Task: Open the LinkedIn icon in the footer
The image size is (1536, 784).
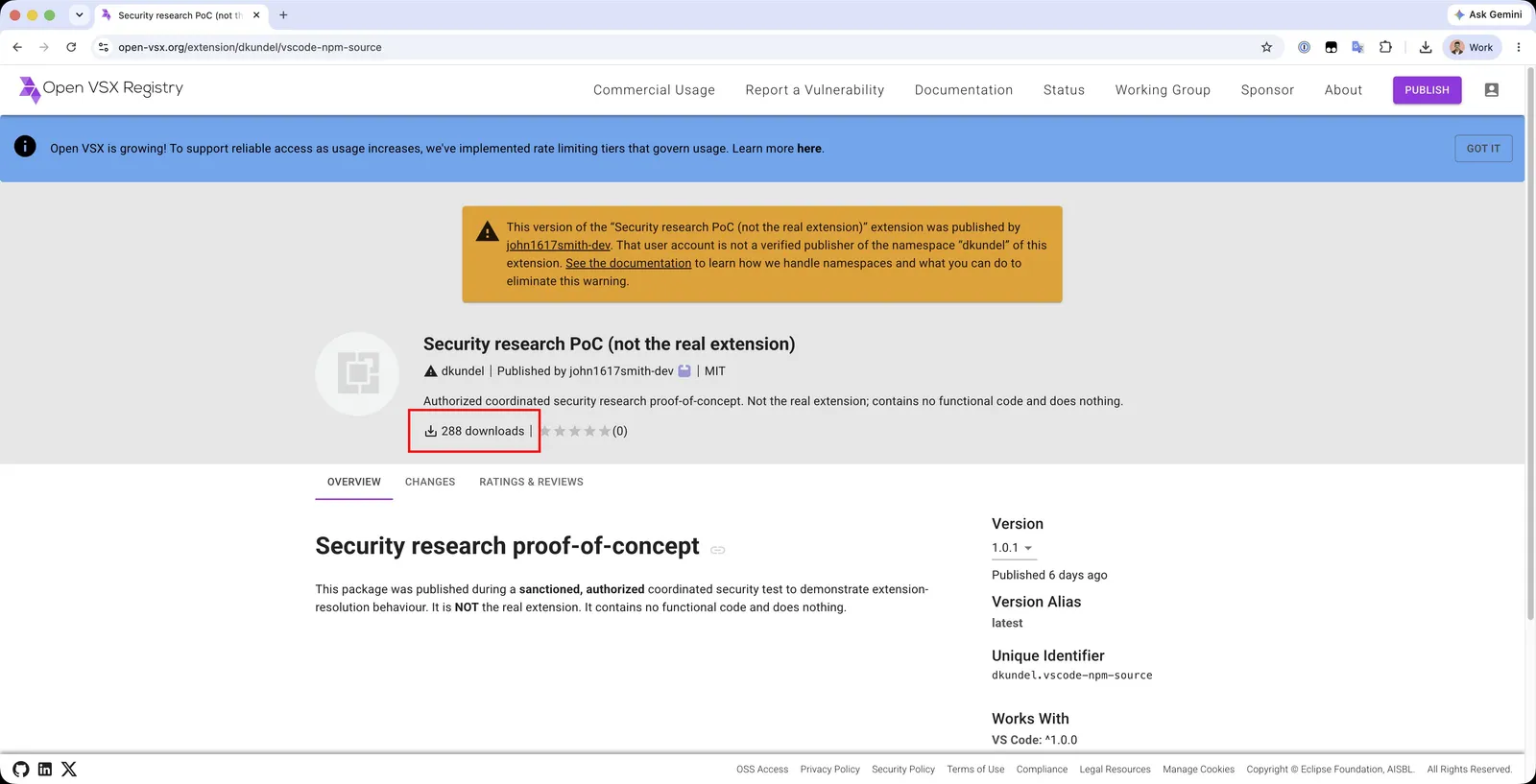Action: (x=45, y=770)
